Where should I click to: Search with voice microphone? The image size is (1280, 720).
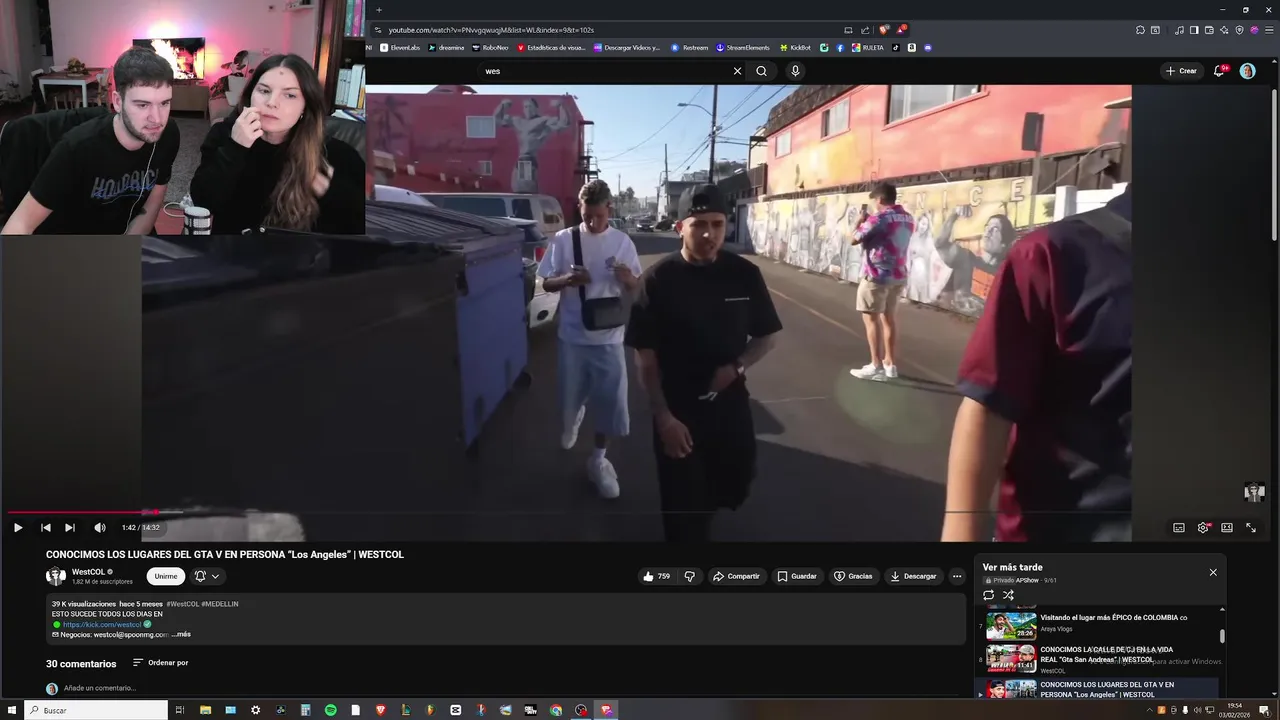[x=795, y=71]
